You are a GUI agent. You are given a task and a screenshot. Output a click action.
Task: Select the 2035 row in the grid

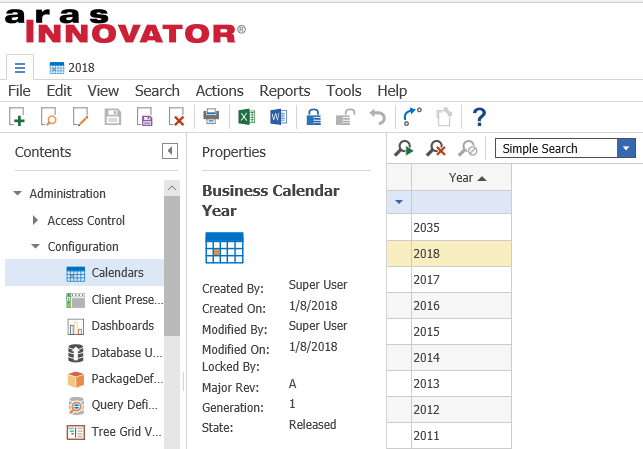[461, 228]
